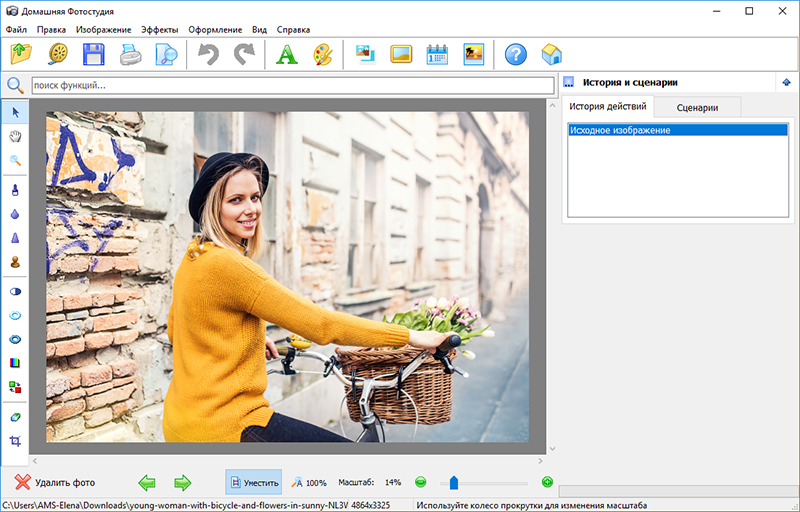Viewport: 800px width, 512px height.
Task: Select the blur drop tool
Action: (15, 214)
